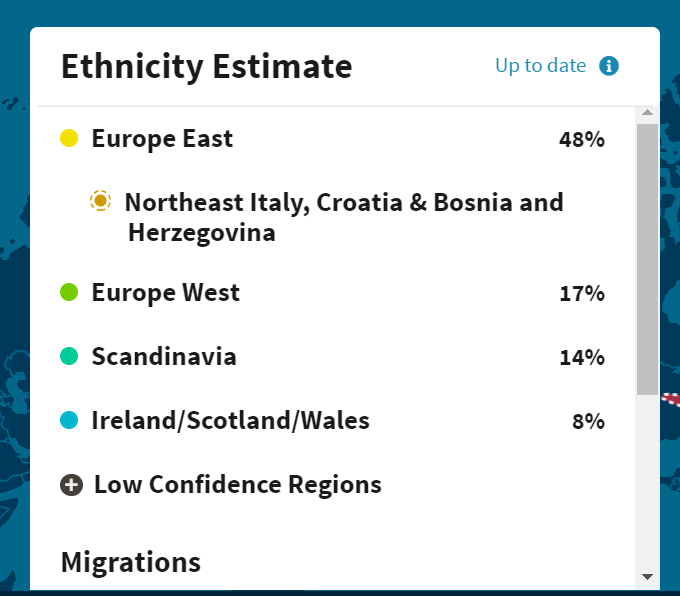Click the scrollbar up arrow

click(x=647, y=113)
